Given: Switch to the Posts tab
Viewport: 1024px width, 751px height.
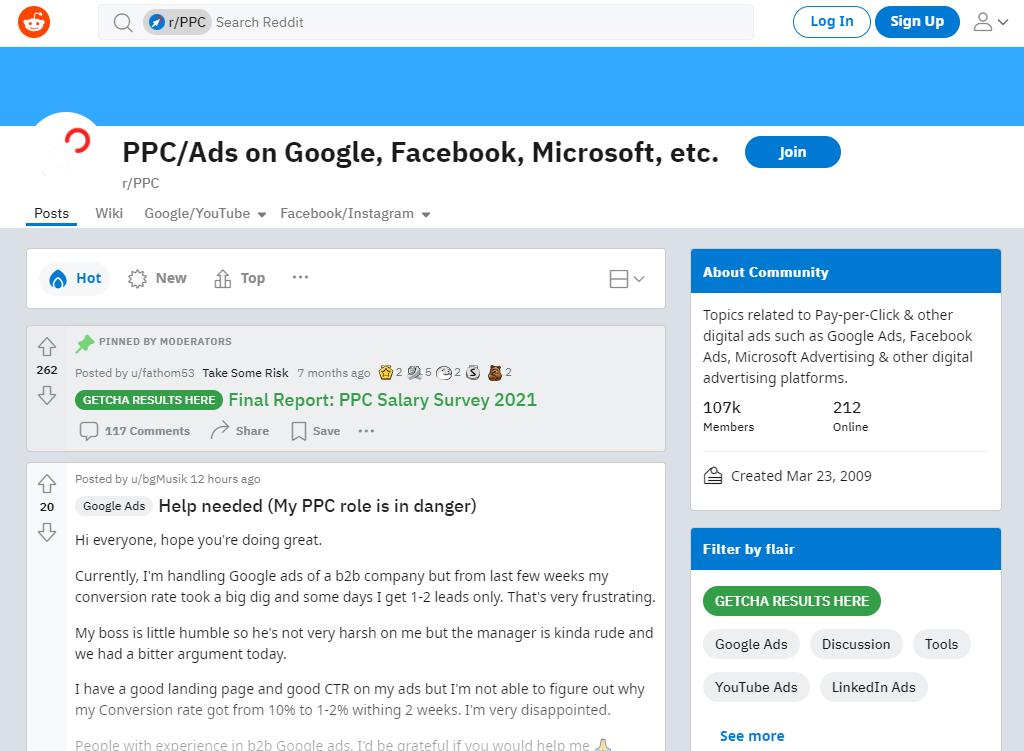Looking at the screenshot, I should [51, 213].
